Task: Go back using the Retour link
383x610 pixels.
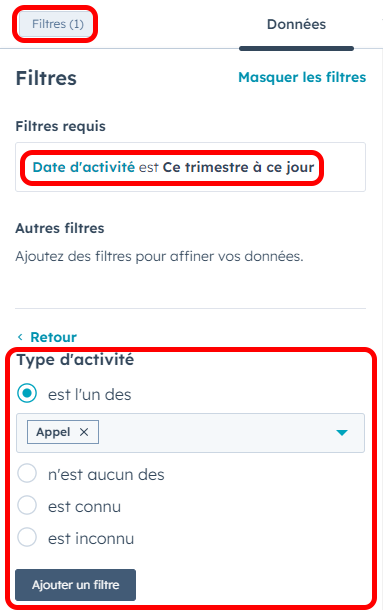Action: (x=53, y=337)
